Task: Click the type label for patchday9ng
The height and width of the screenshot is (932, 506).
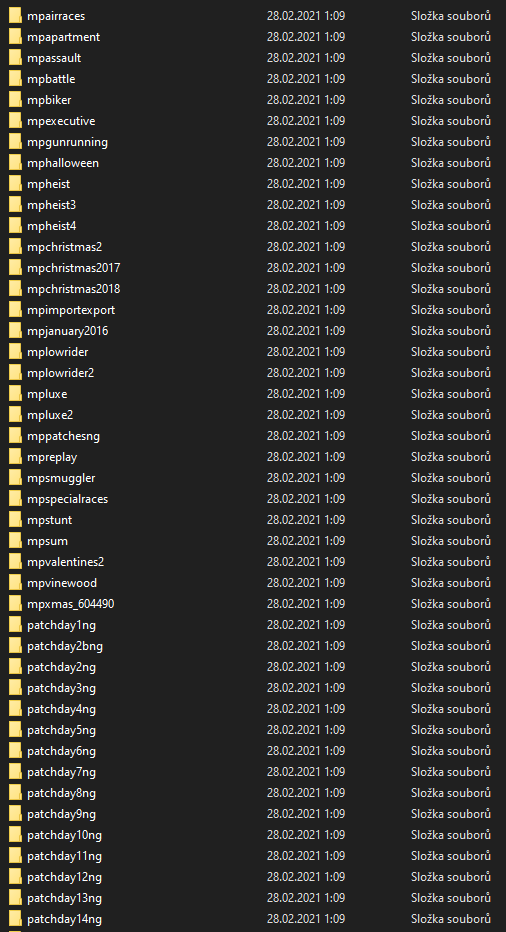Action: (x=451, y=814)
